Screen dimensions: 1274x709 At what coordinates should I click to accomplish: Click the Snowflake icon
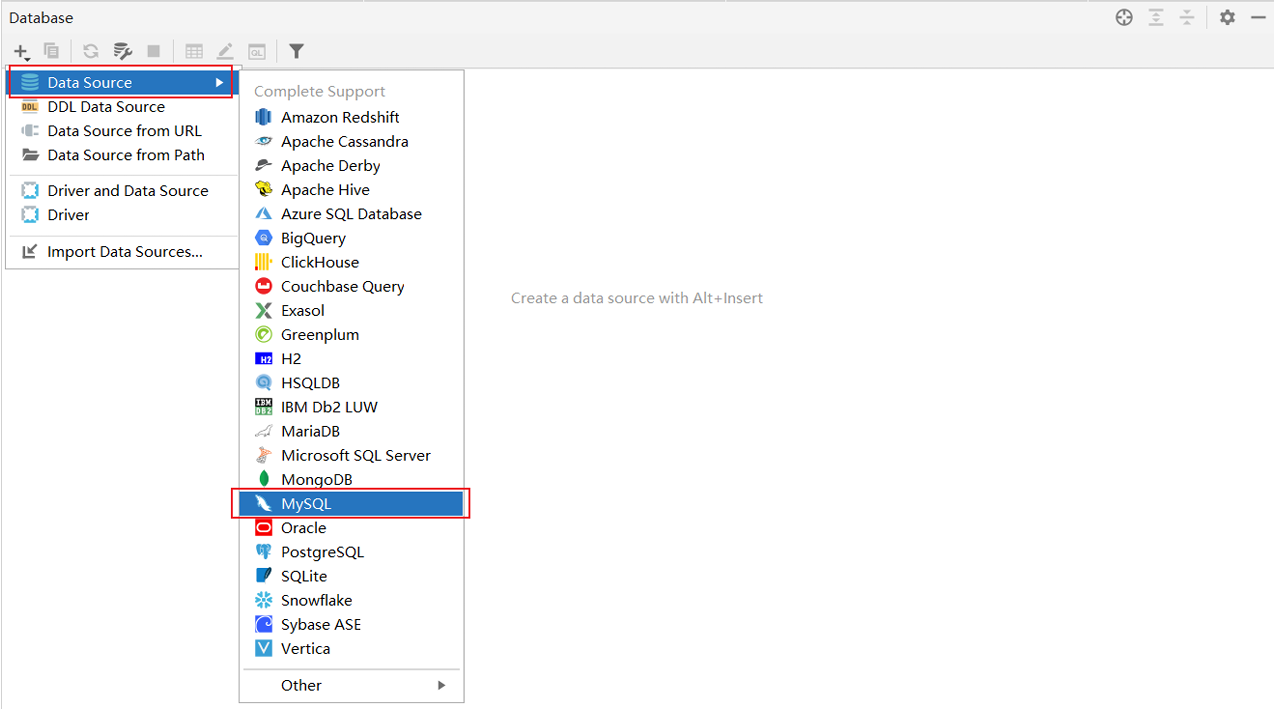264,600
